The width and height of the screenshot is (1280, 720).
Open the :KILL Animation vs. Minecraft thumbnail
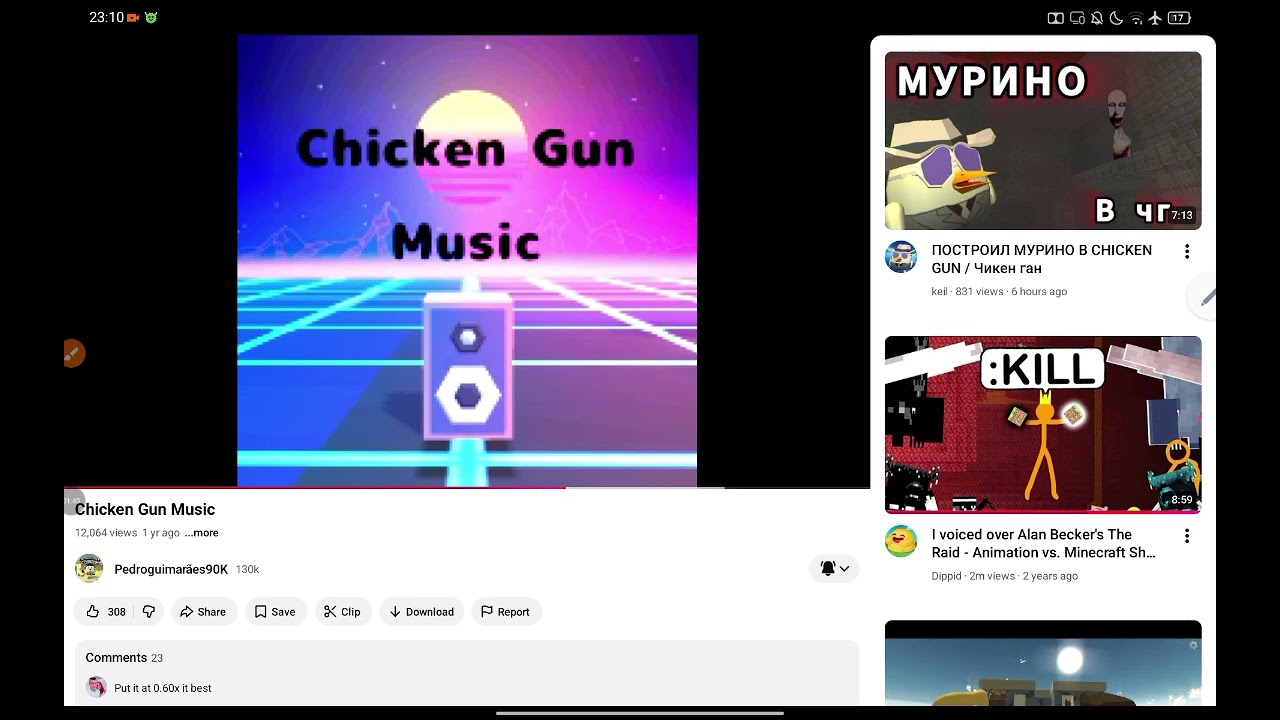[1043, 425]
